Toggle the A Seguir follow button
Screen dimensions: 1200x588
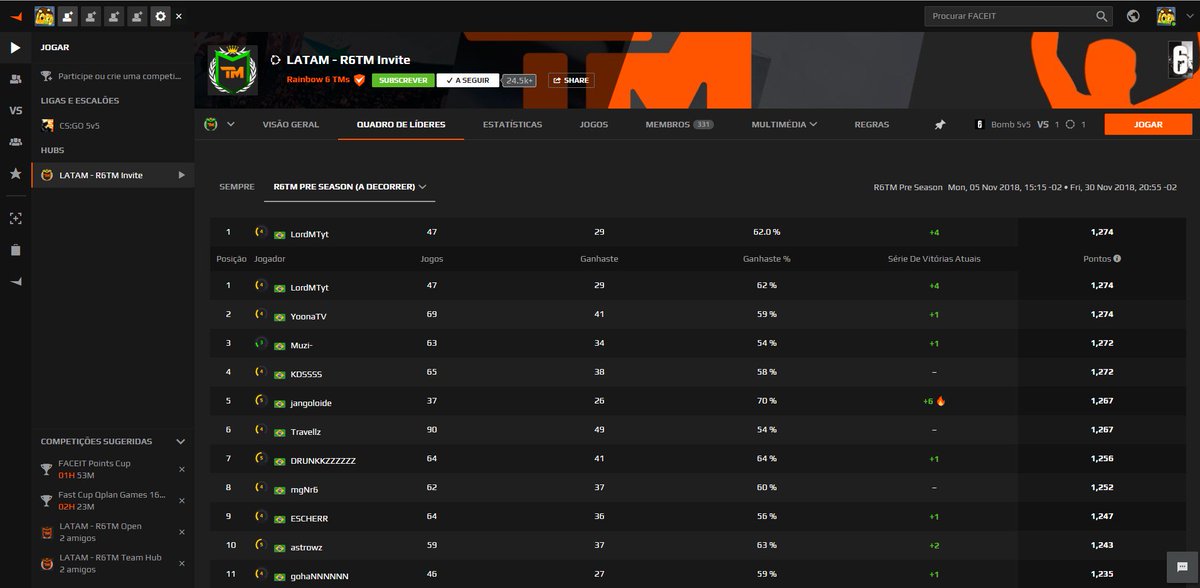tap(469, 80)
